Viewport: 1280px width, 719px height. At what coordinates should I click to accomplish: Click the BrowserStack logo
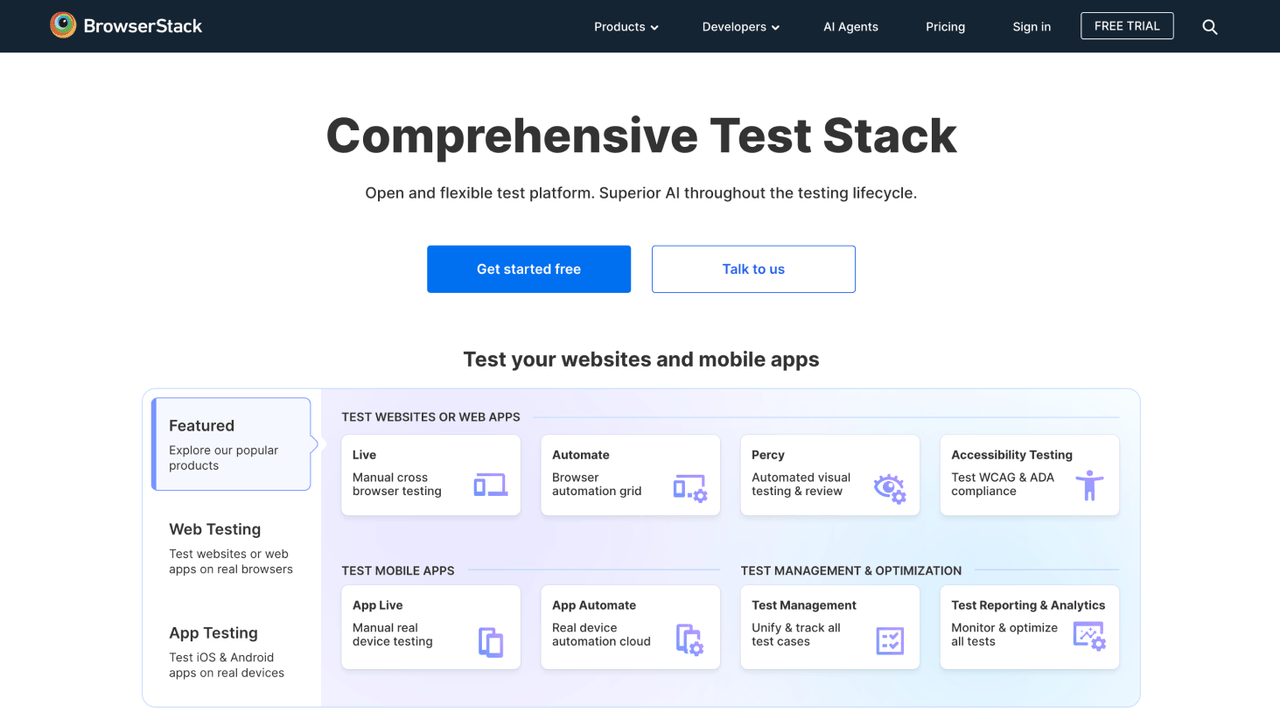click(125, 25)
